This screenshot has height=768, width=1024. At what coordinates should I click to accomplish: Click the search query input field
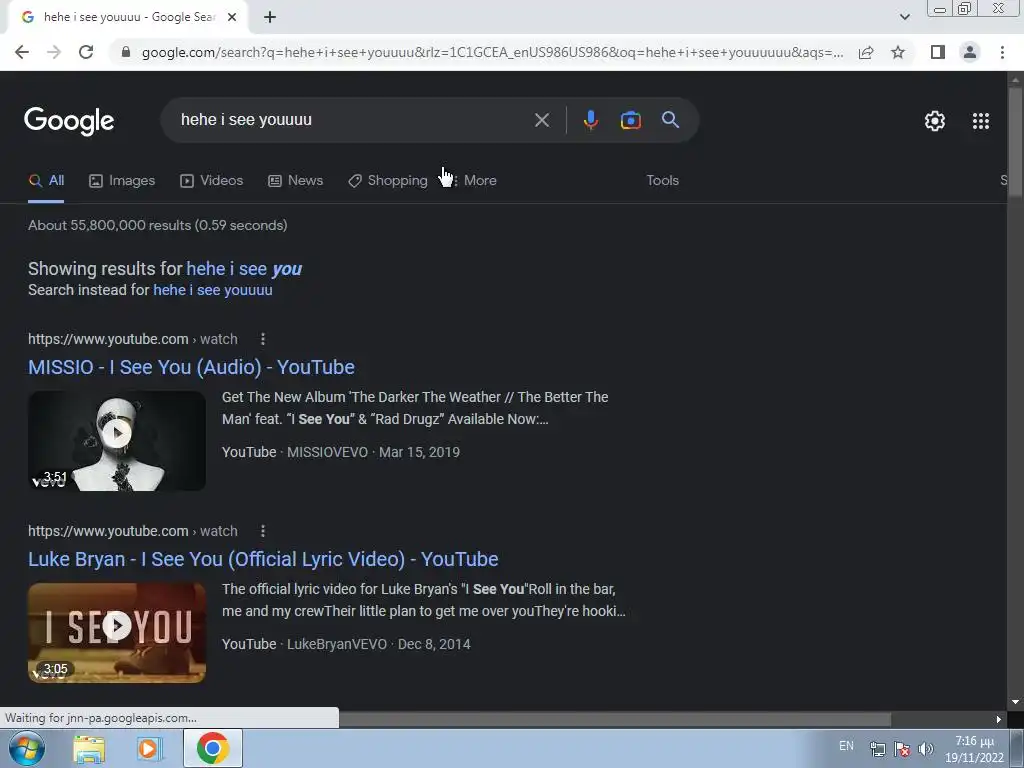[353, 120]
